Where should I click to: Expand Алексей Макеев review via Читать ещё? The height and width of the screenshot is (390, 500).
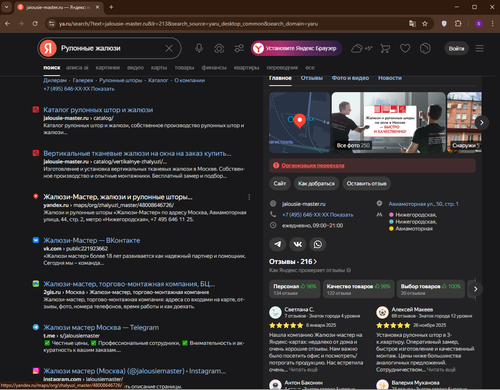point(441,370)
